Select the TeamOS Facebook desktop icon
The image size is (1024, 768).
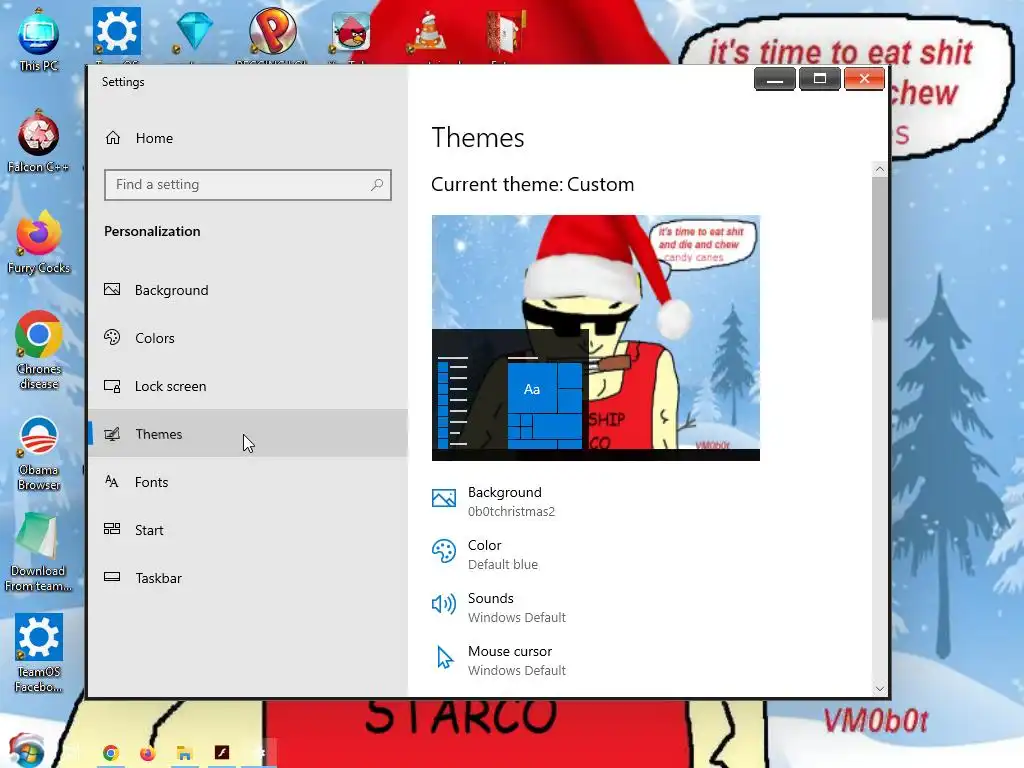click(x=39, y=653)
